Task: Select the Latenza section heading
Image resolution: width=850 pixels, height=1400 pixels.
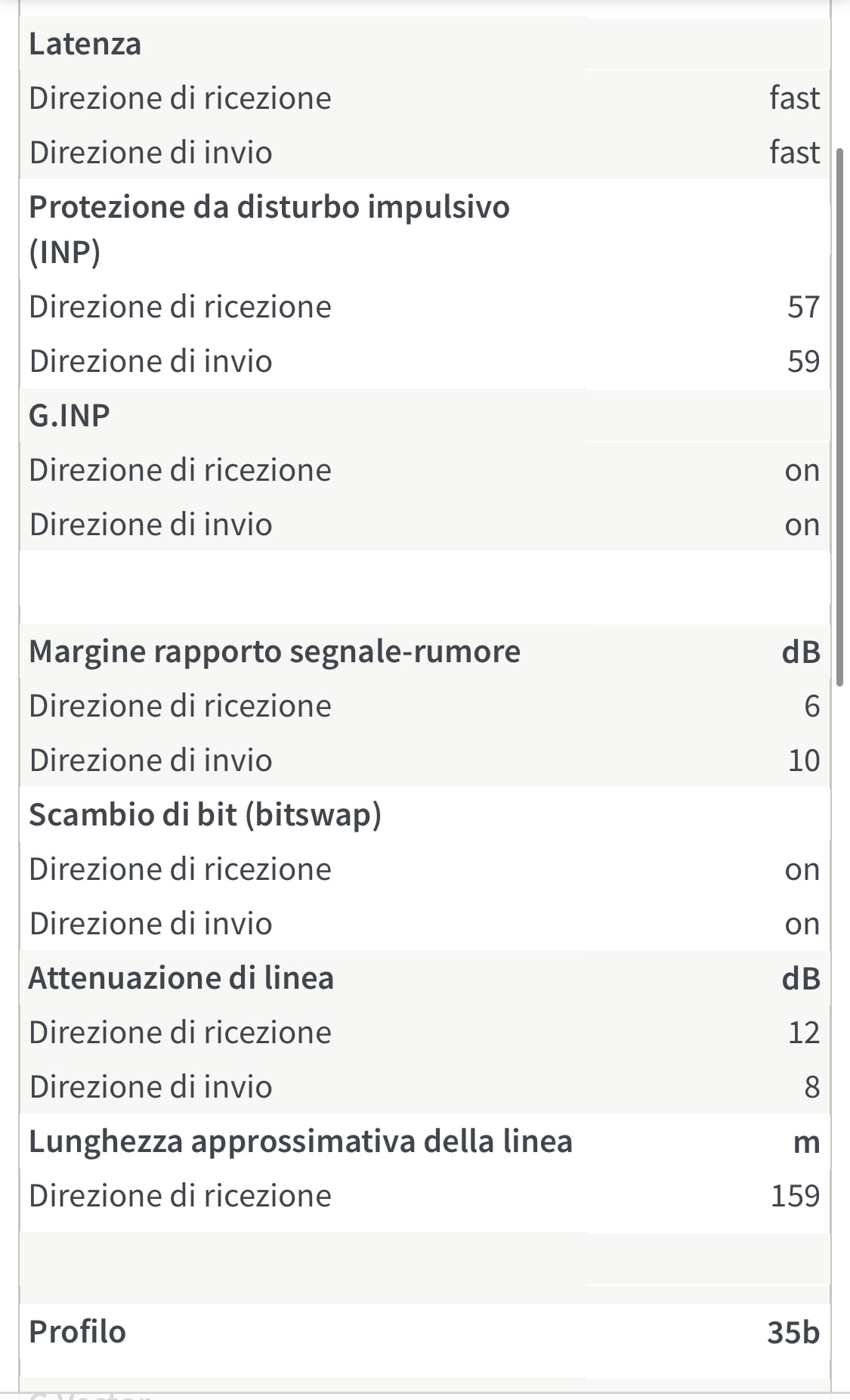Action: tap(85, 44)
